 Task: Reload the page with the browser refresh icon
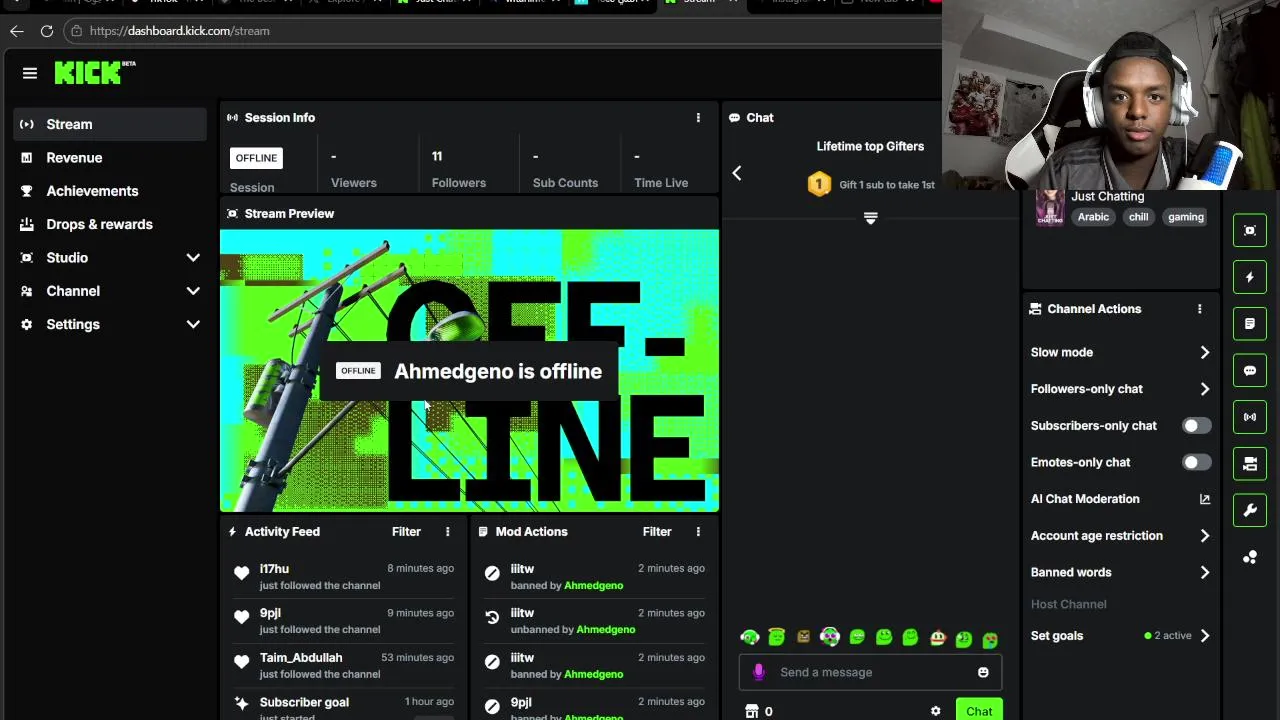(47, 31)
